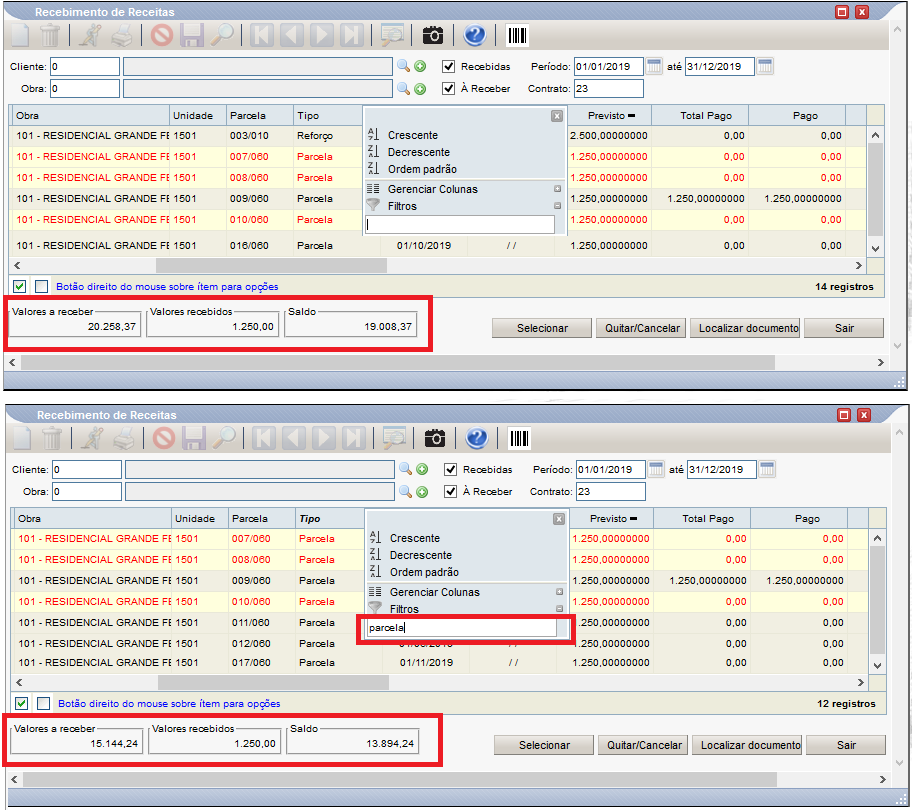This screenshot has width=912, height=810.
Task: Click Selecionar in the 14 registros window
Action: [x=542, y=328]
